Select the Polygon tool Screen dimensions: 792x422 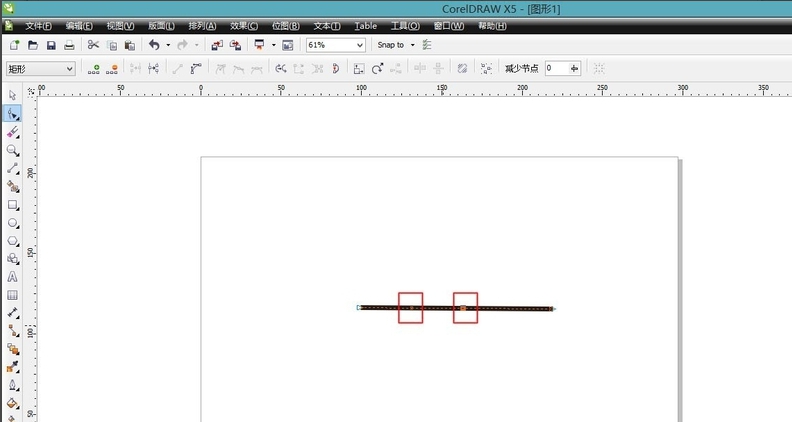(x=13, y=241)
